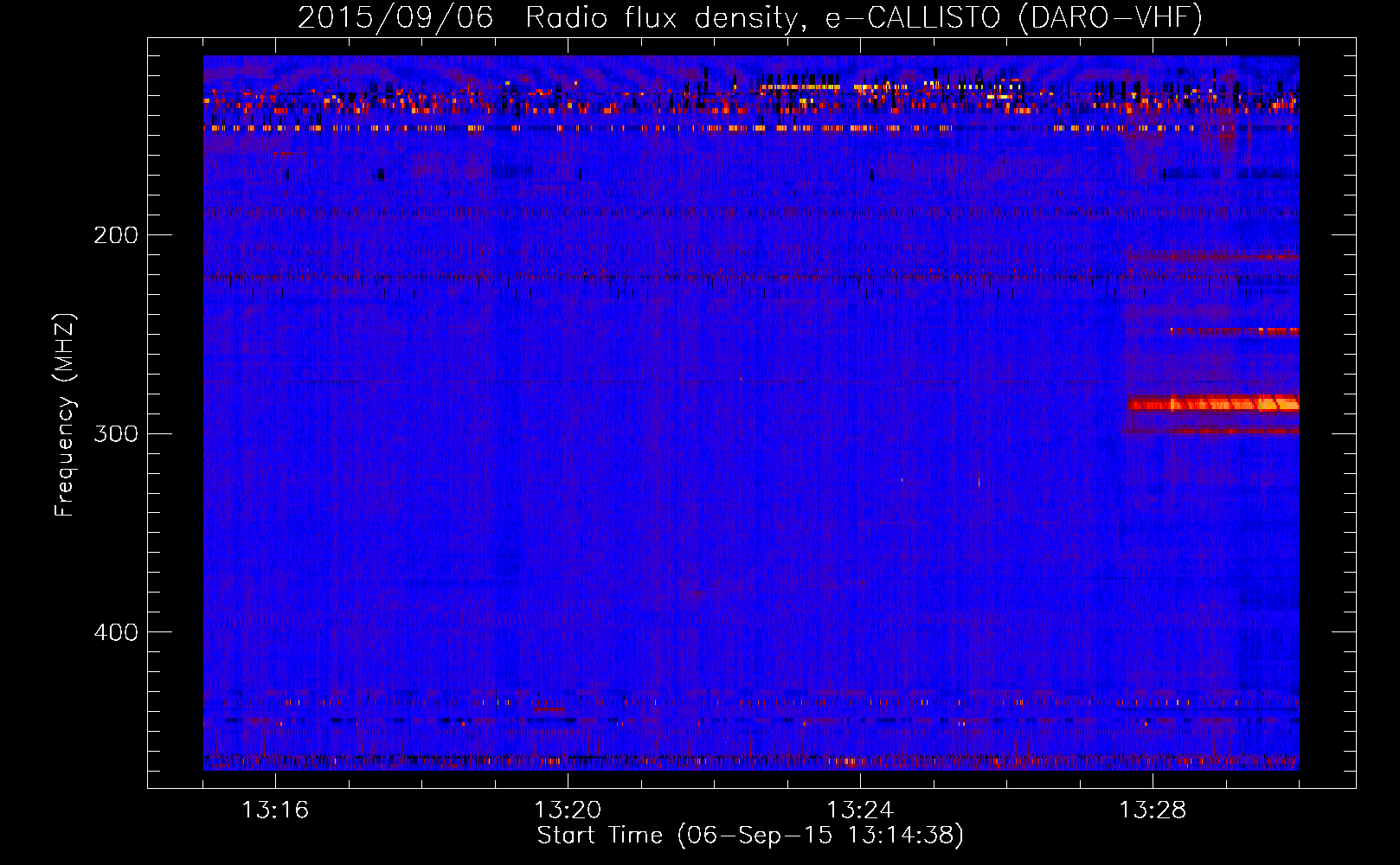Select the 13:28 time tick label
Viewport: 1400px width, 865px height.
[1153, 811]
